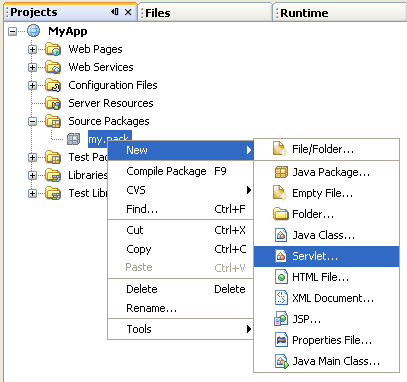Image resolution: width=407 pixels, height=382 pixels.
Task: Click the JSP icon in submenu
Action: tap(281, 319)
